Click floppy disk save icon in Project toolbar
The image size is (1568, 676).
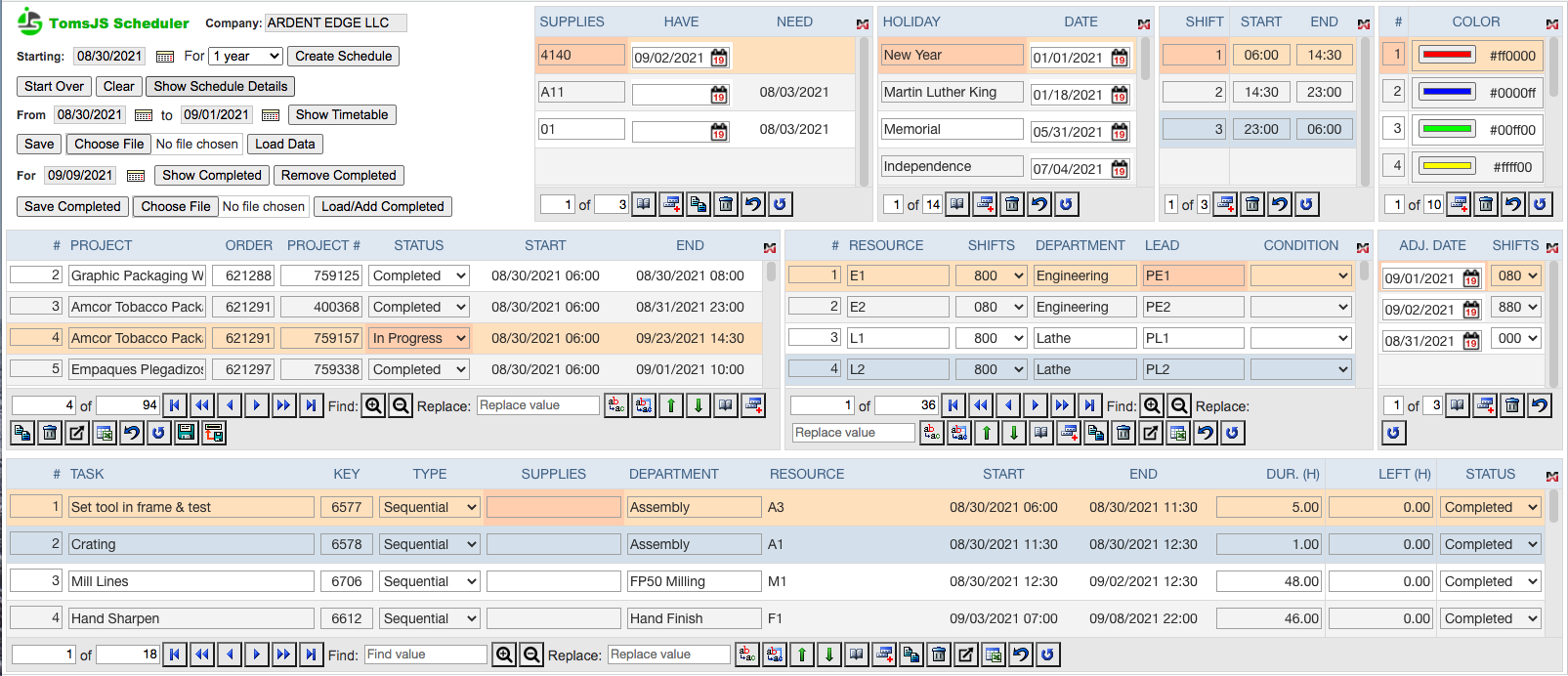point(187,433)
